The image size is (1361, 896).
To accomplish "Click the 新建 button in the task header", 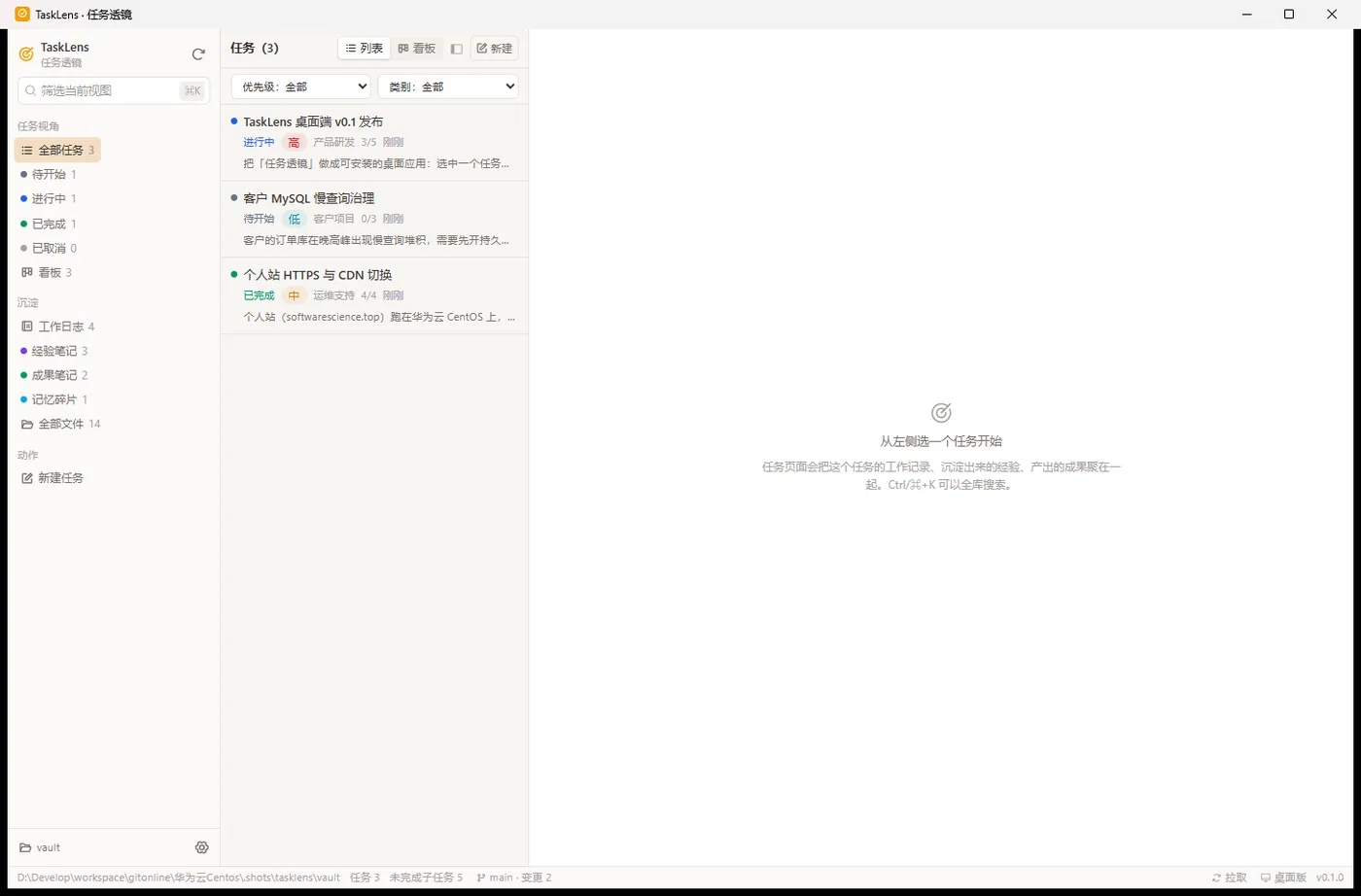I will [x=495, y=48].
